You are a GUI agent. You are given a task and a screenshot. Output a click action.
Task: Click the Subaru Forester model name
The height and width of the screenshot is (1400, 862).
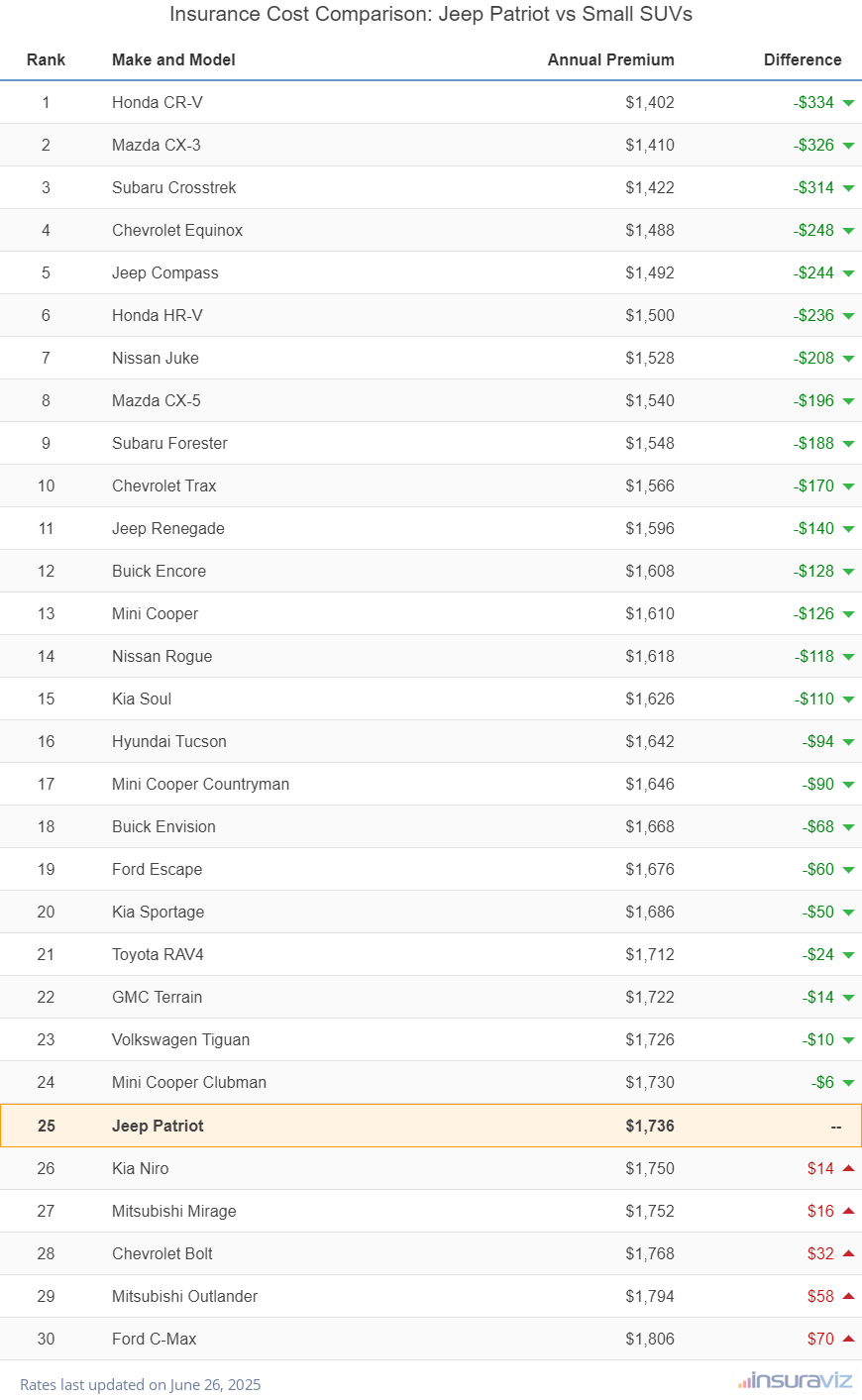coord(169,443)
